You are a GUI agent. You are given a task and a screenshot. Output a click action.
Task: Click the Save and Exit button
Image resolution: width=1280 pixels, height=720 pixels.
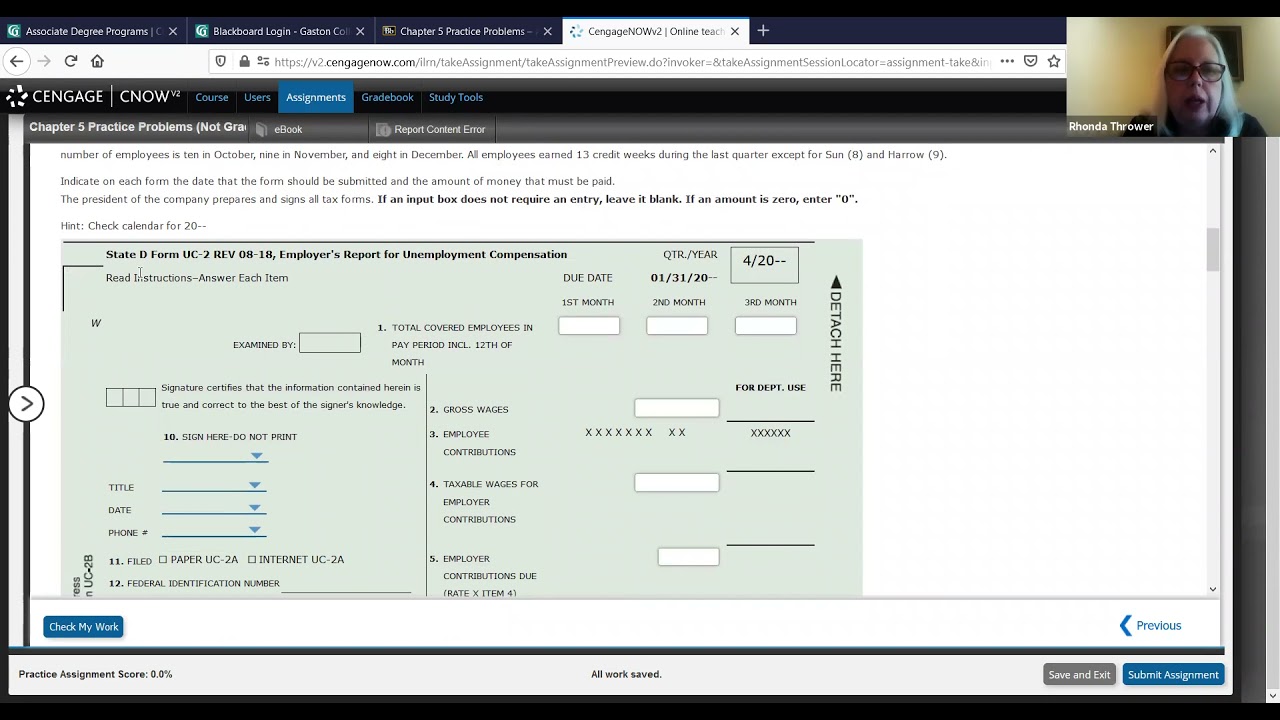[x=1079, y=675]
